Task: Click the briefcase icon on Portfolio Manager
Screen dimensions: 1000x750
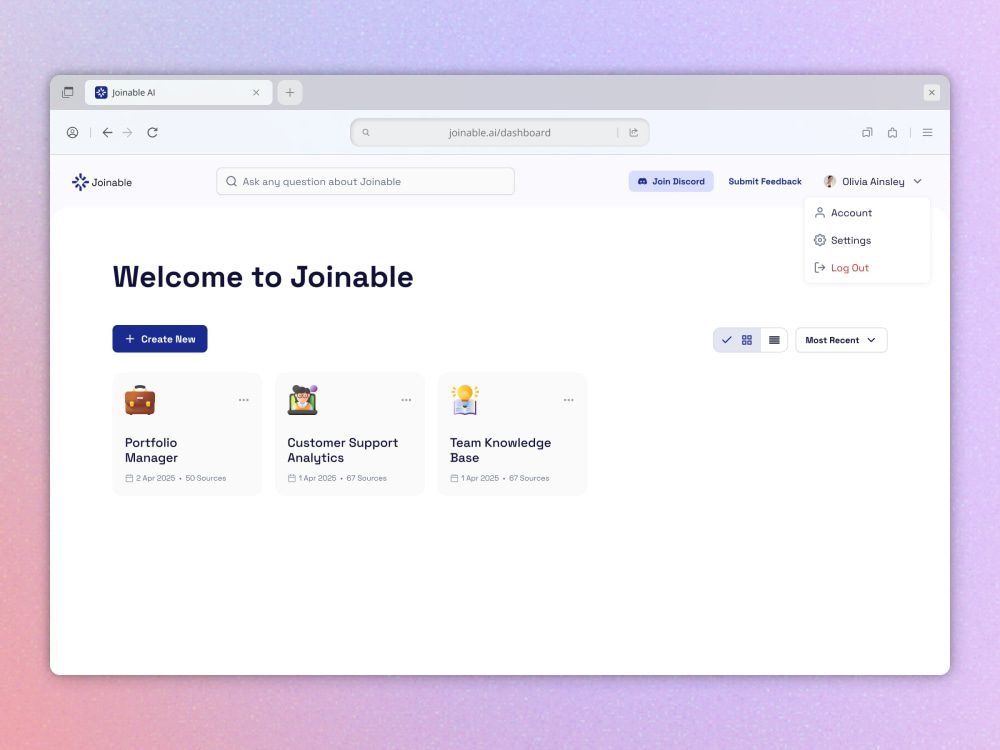Action: 140,400
